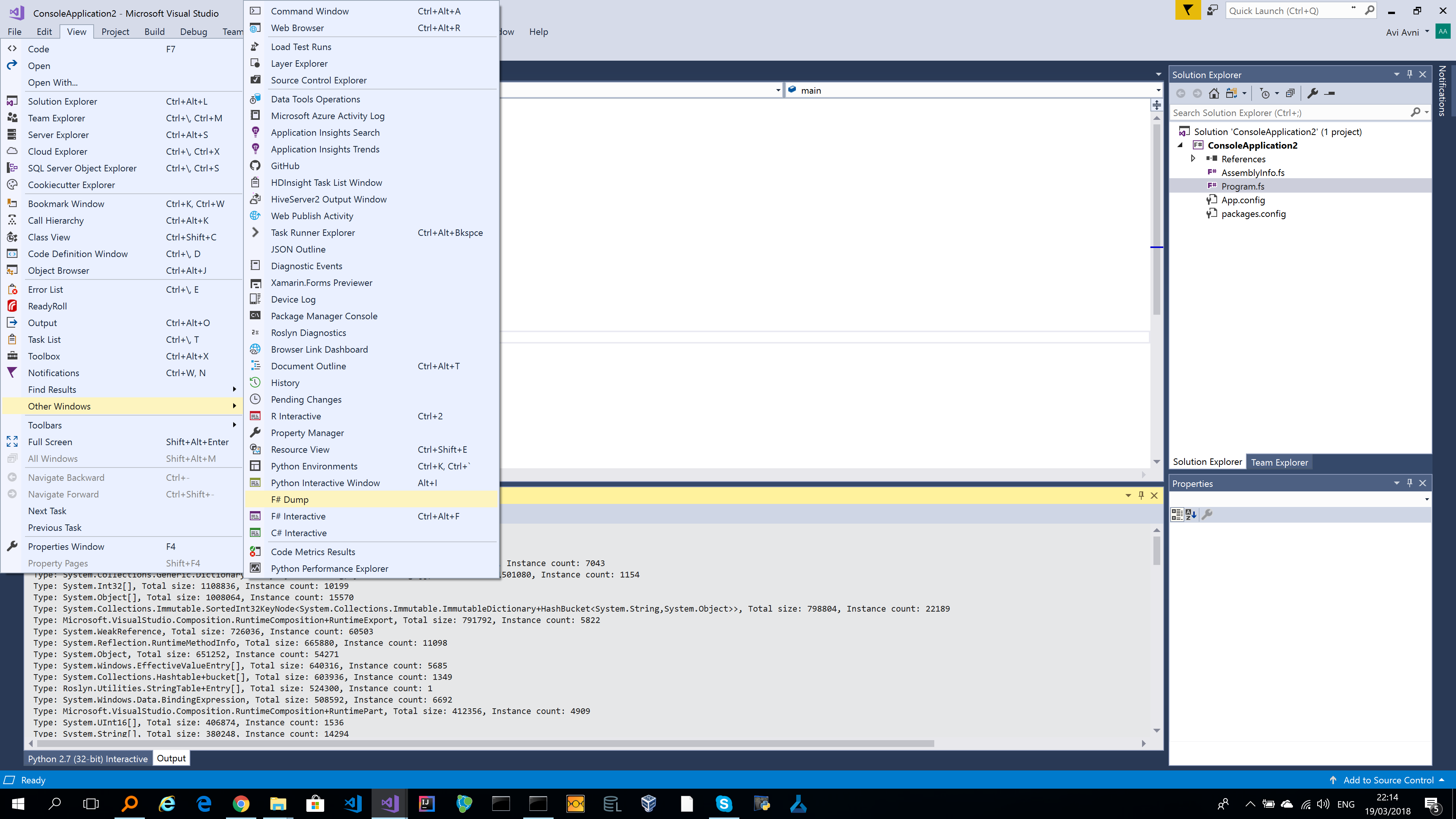Viewport: 1456px width, 819px height.
Task: Collapse the ConsoleApplication2 project node
Action: (1180, 145)
